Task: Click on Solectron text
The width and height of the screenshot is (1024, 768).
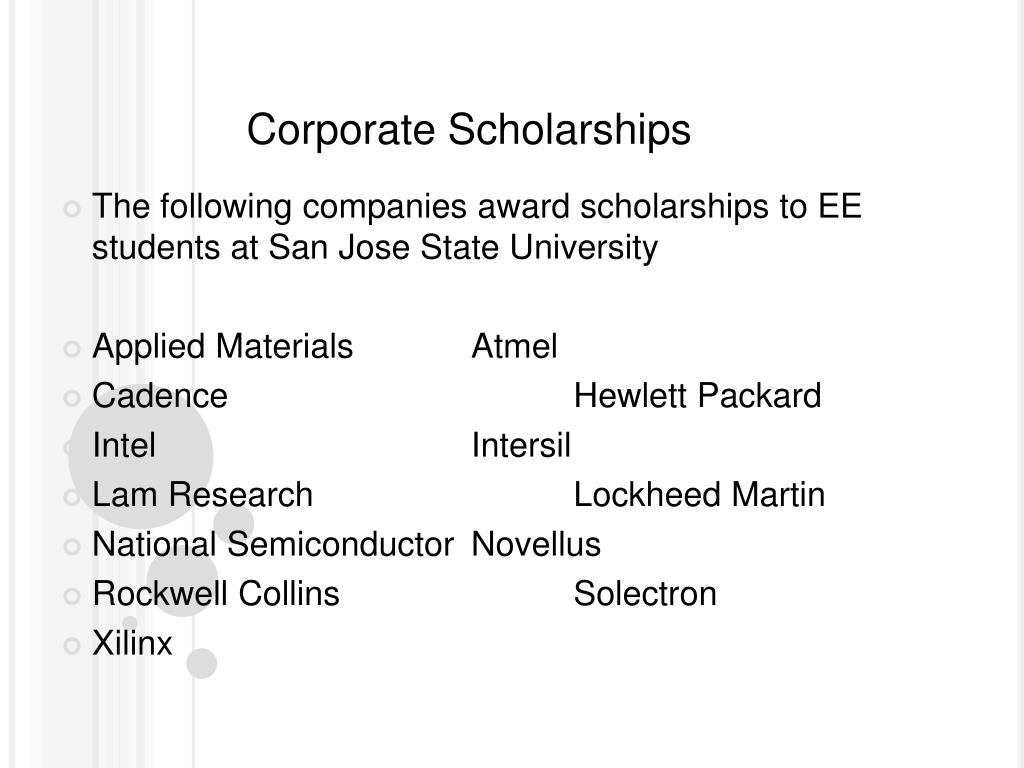Action: (645, 594)
